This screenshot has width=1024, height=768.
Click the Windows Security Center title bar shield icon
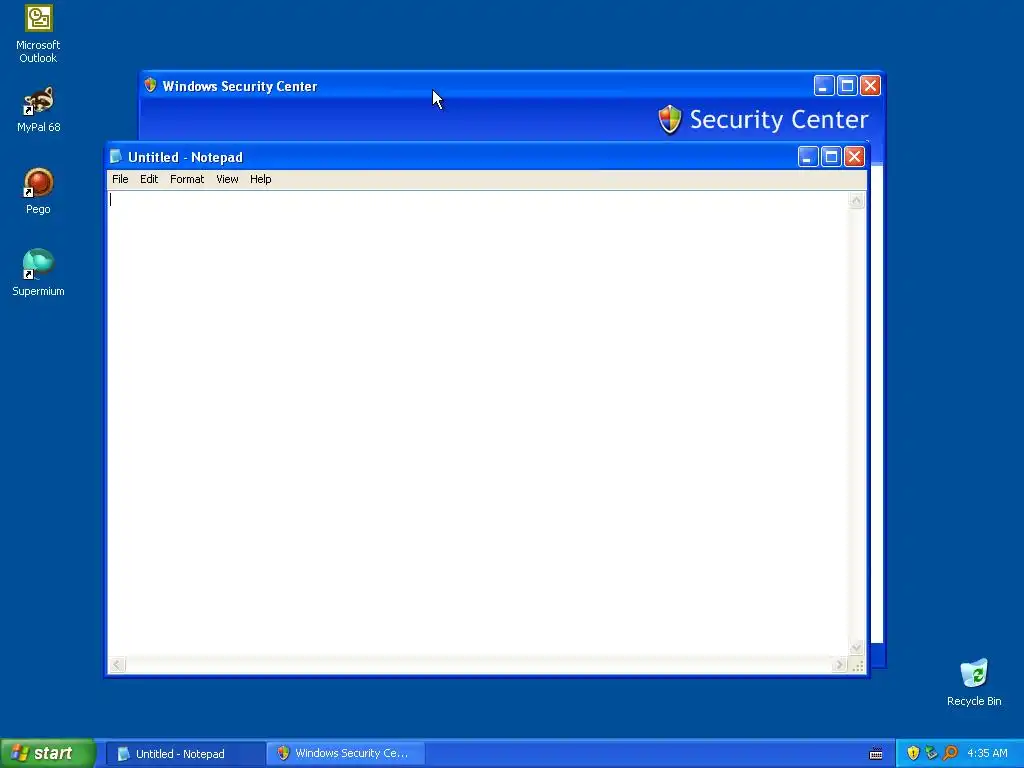pyautogui.click(x=150, y=86)
